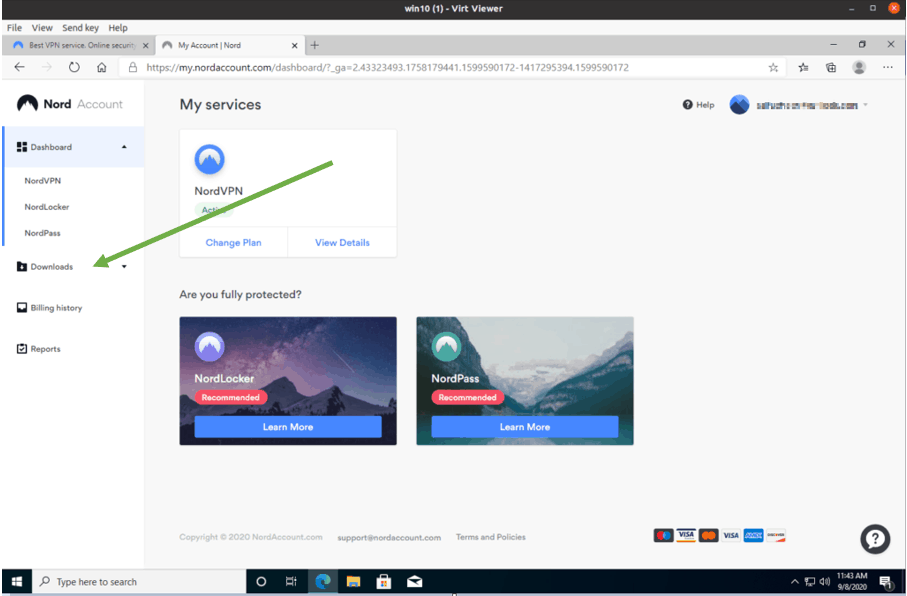Open File Explorer from taskbar
The height and width of the screenshot is (596, 907).
[x=353, y=582]
